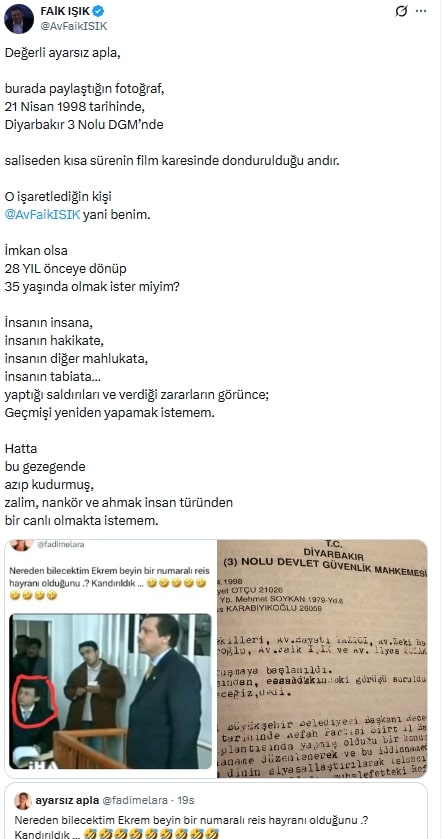The width and height of the screenshot is (443, 839).
Task: Click the red circled face in photo
Action: [32, 702]
